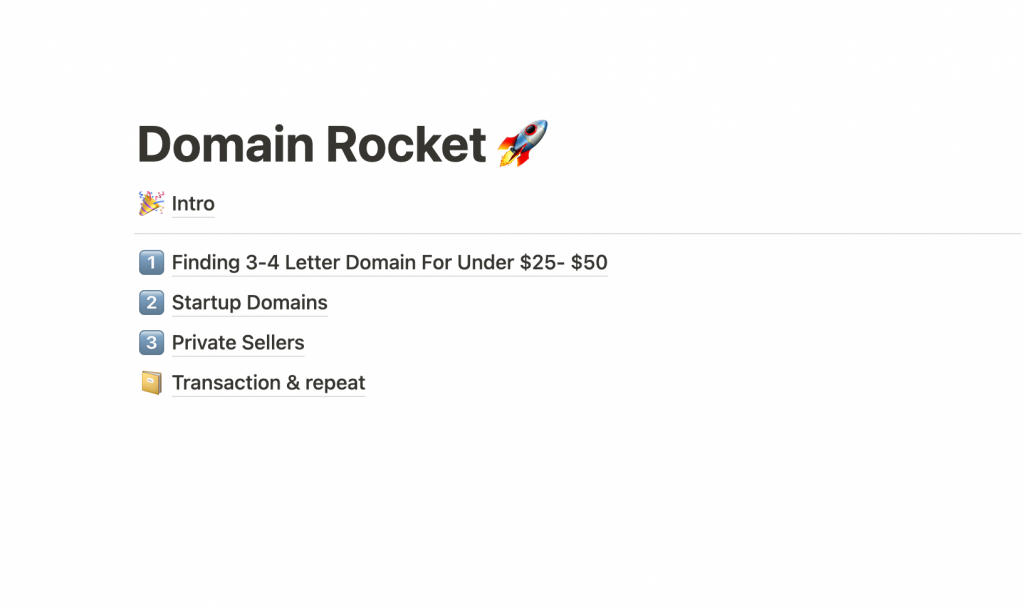This screenshot has height=610, width=1024.
Task: Open Finding 3-4 Letter Domain page
Action: click(389, 263)
